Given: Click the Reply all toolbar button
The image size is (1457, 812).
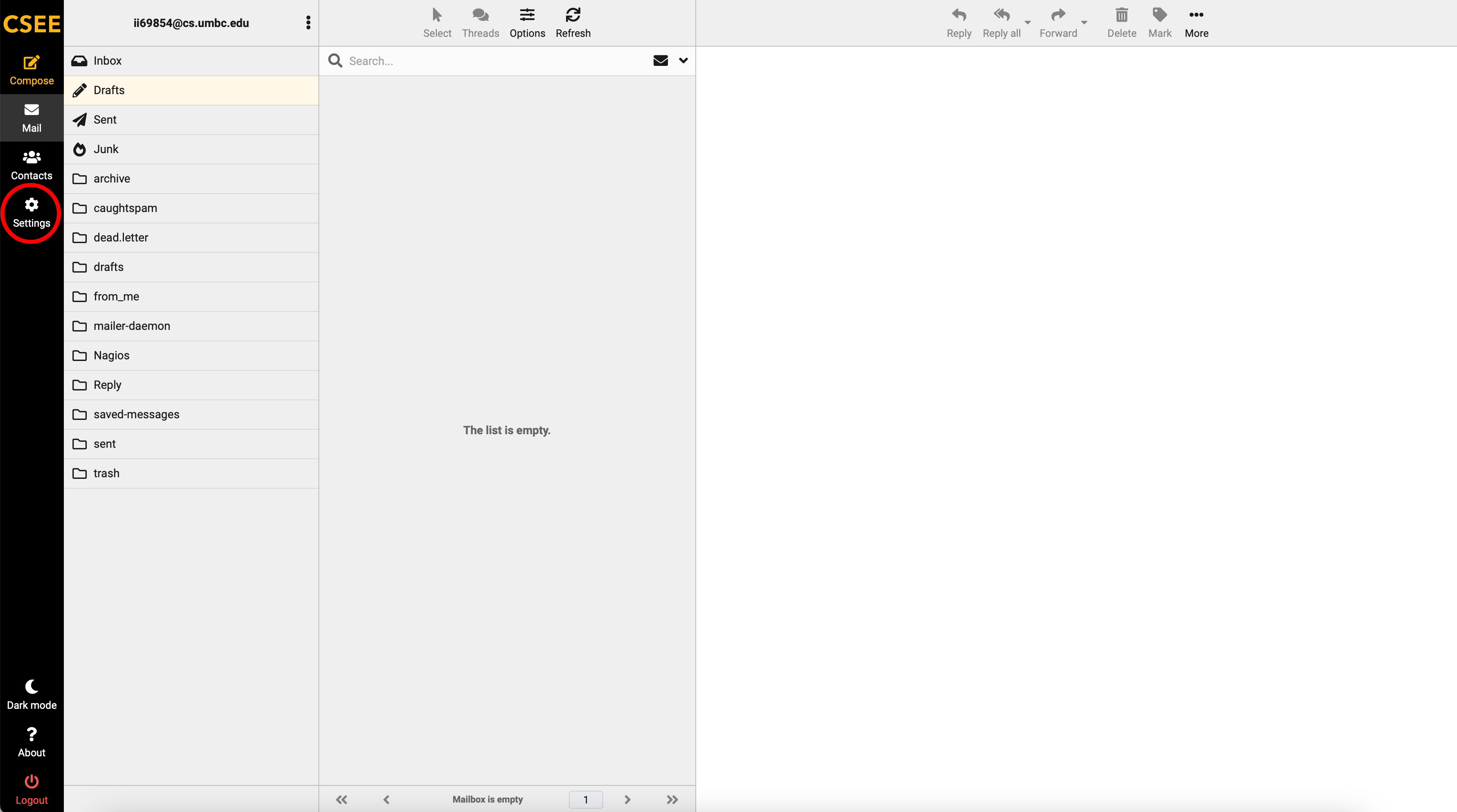Looking at the screenshot, I should pyautogui.click(x=1001, y=23).
